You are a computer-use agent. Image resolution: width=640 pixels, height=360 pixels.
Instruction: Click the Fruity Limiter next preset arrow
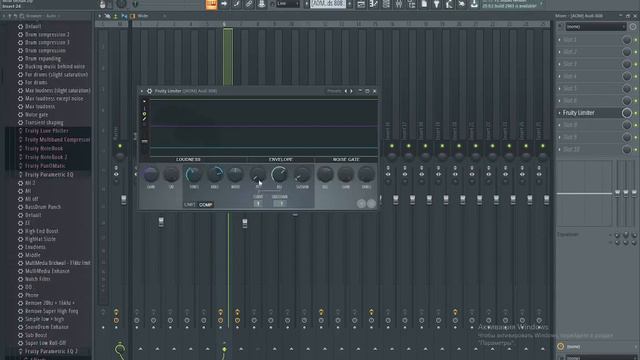pos(351,91)
